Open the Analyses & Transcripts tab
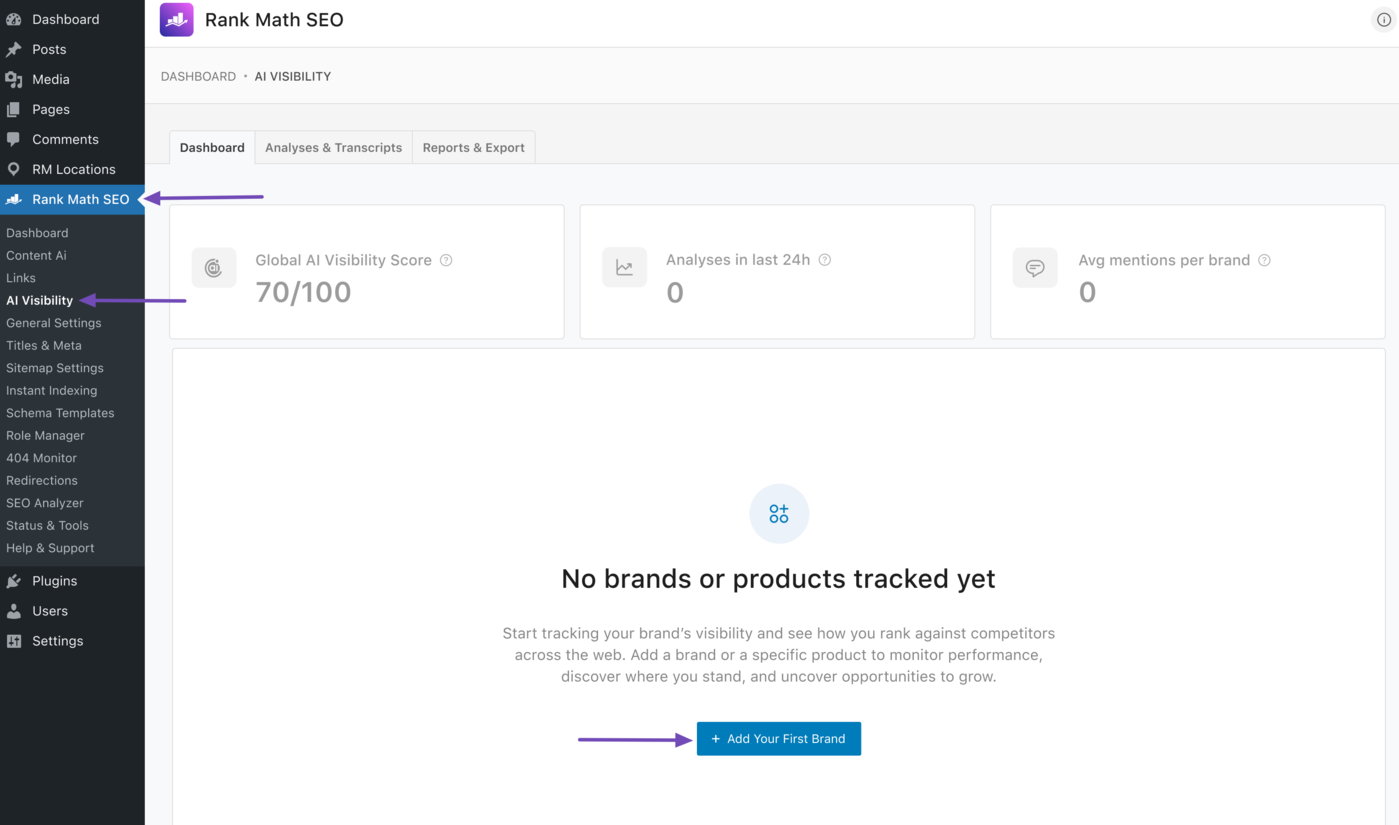 pos(333,147)
